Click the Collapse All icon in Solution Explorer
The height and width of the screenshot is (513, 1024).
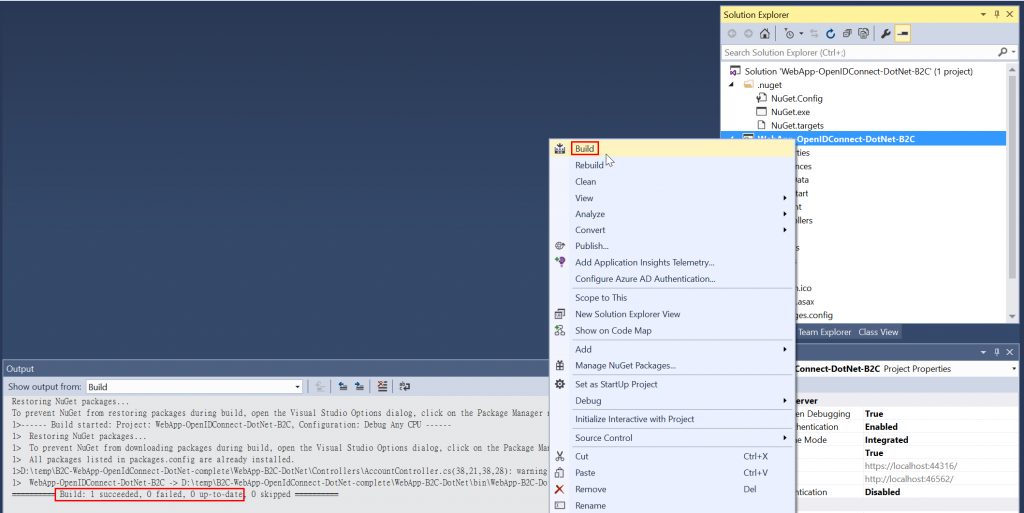click(x=847, y=33)
